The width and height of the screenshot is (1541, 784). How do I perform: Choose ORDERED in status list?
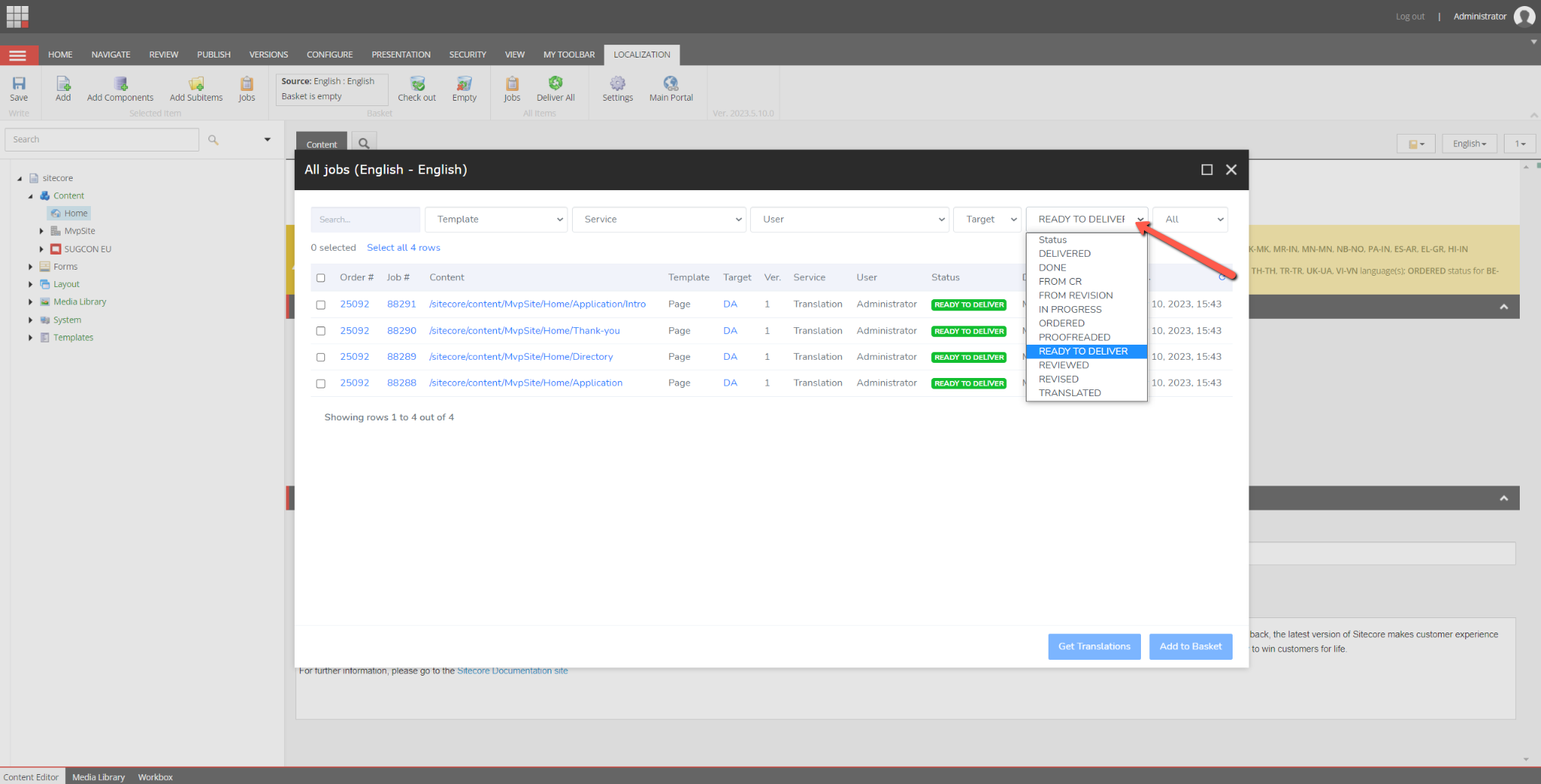[1086, 323]
